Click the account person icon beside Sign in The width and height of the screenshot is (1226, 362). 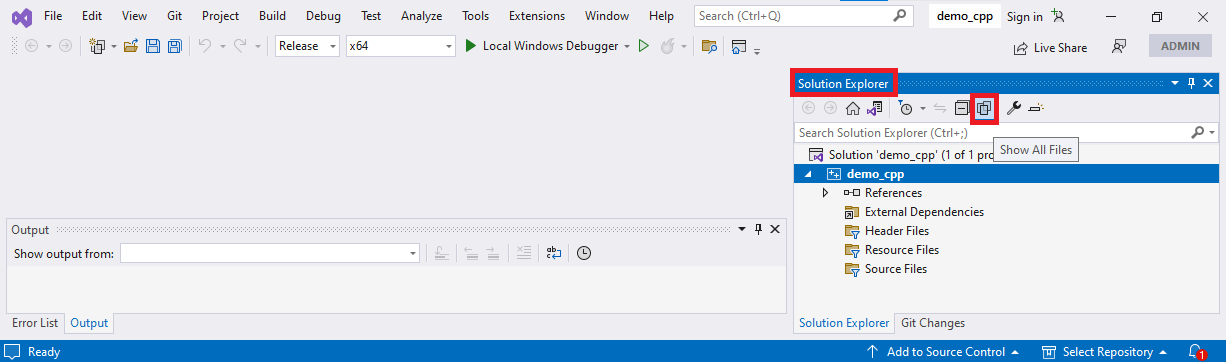[1058, 16]
